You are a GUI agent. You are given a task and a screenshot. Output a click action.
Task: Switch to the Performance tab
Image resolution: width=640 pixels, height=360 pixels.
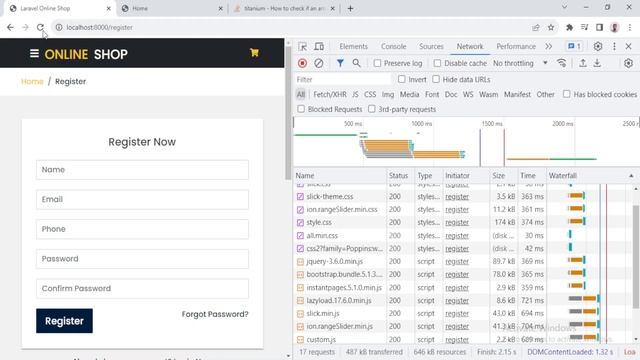pos(516,47)
